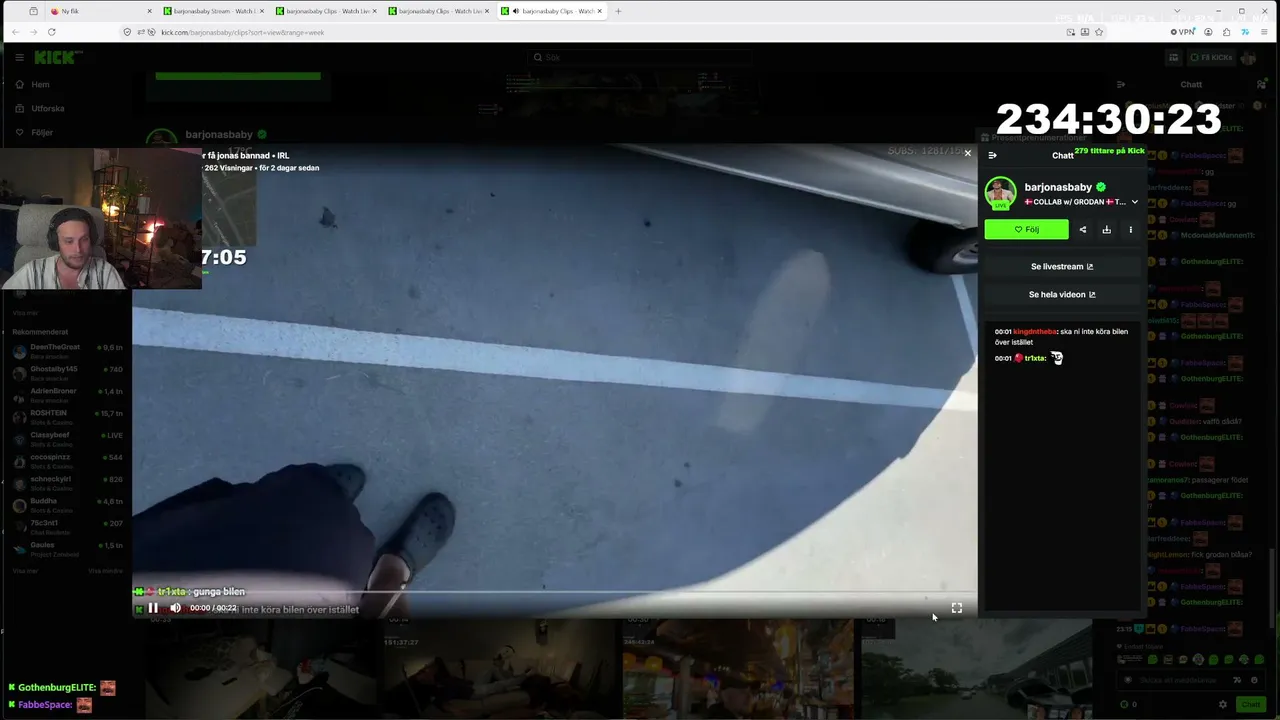Open the VPN extension button

(1183, 32)
